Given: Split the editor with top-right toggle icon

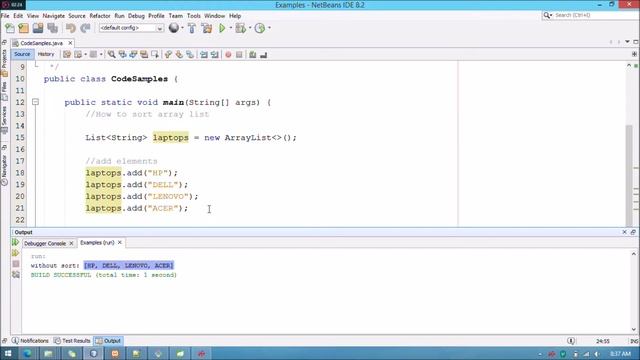Looking at the screenshot, I should (634, 54).
